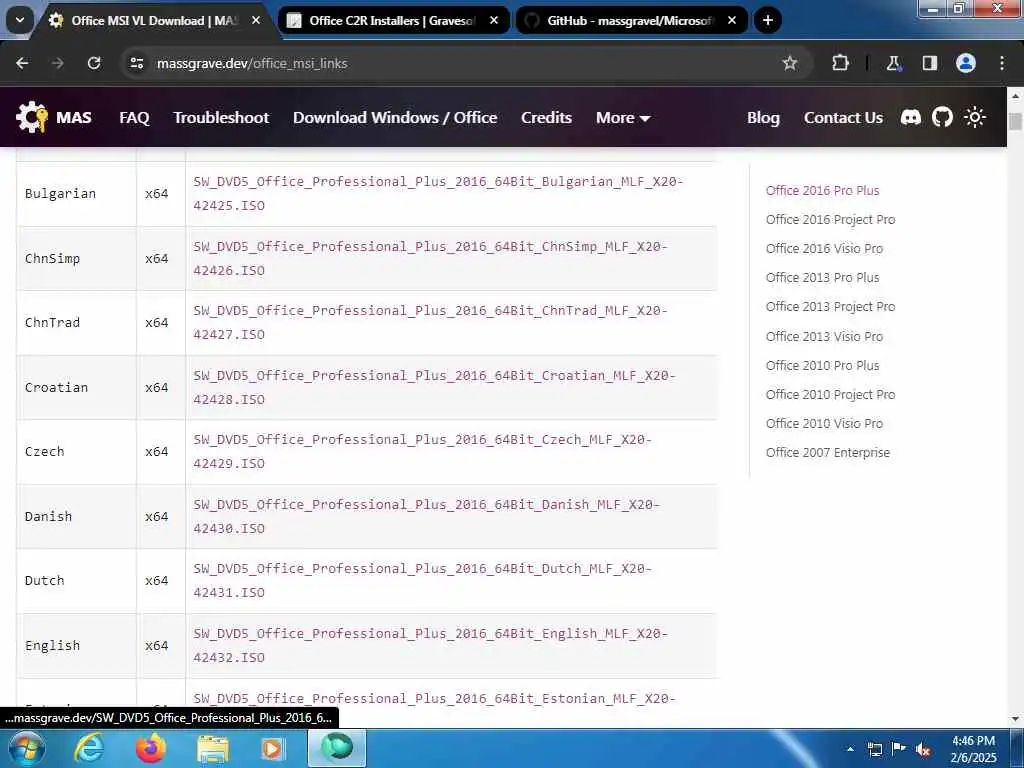Click the muted volume tray icon
Image resolution: width=1024 pixels, height=768 pixels.
(923, 750)
